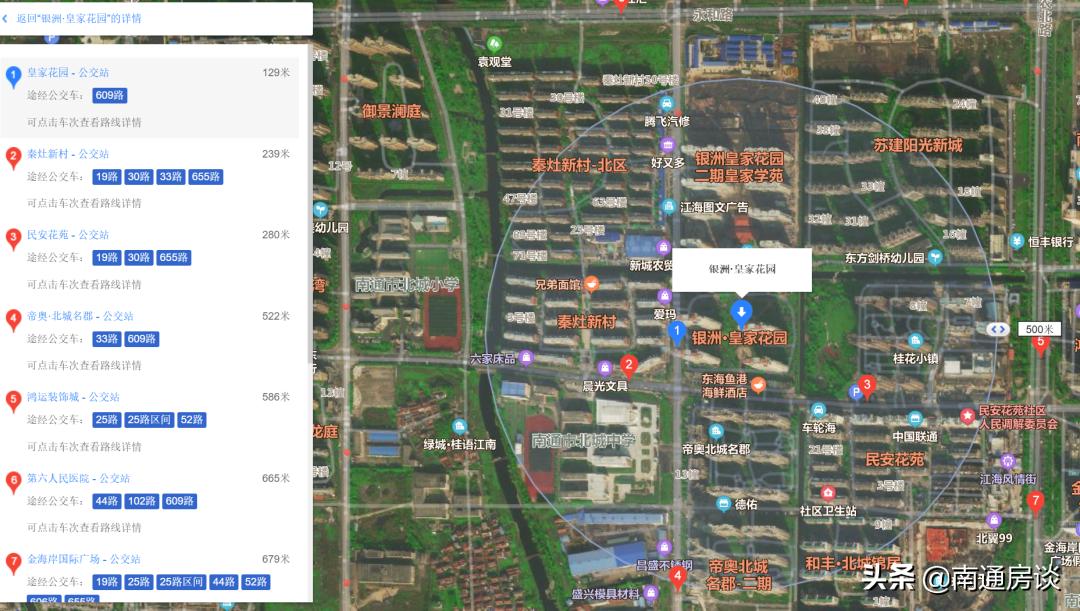Select 52路 under 鸿运装饰城 bus stop
The image size is (1080, 611).
tap(191, 420)
